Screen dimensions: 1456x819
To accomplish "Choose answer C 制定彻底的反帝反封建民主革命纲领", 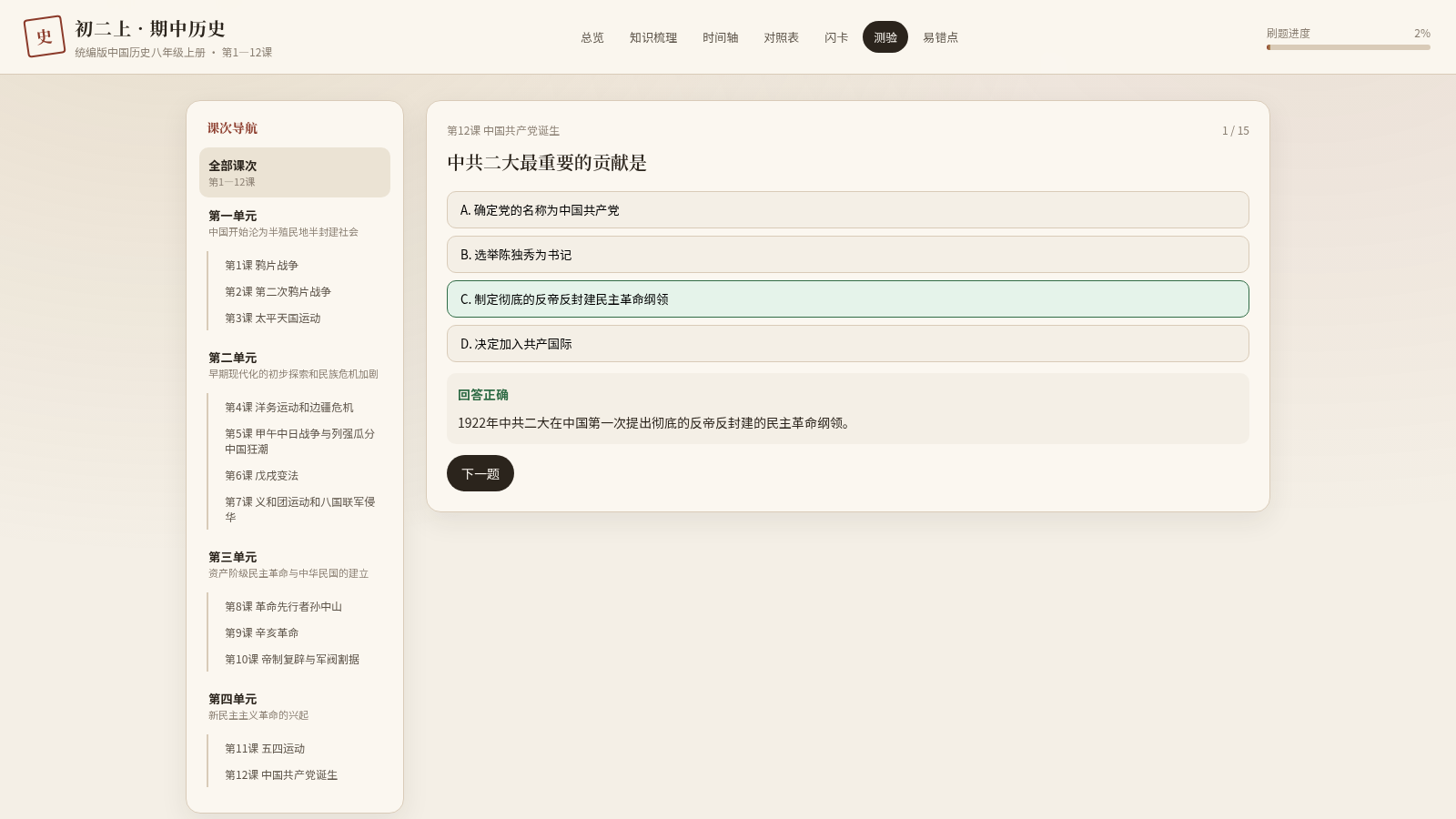I will [848, 299].
